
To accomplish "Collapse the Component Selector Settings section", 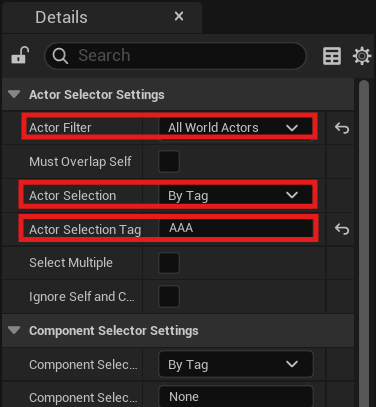I will pos(14,330).
